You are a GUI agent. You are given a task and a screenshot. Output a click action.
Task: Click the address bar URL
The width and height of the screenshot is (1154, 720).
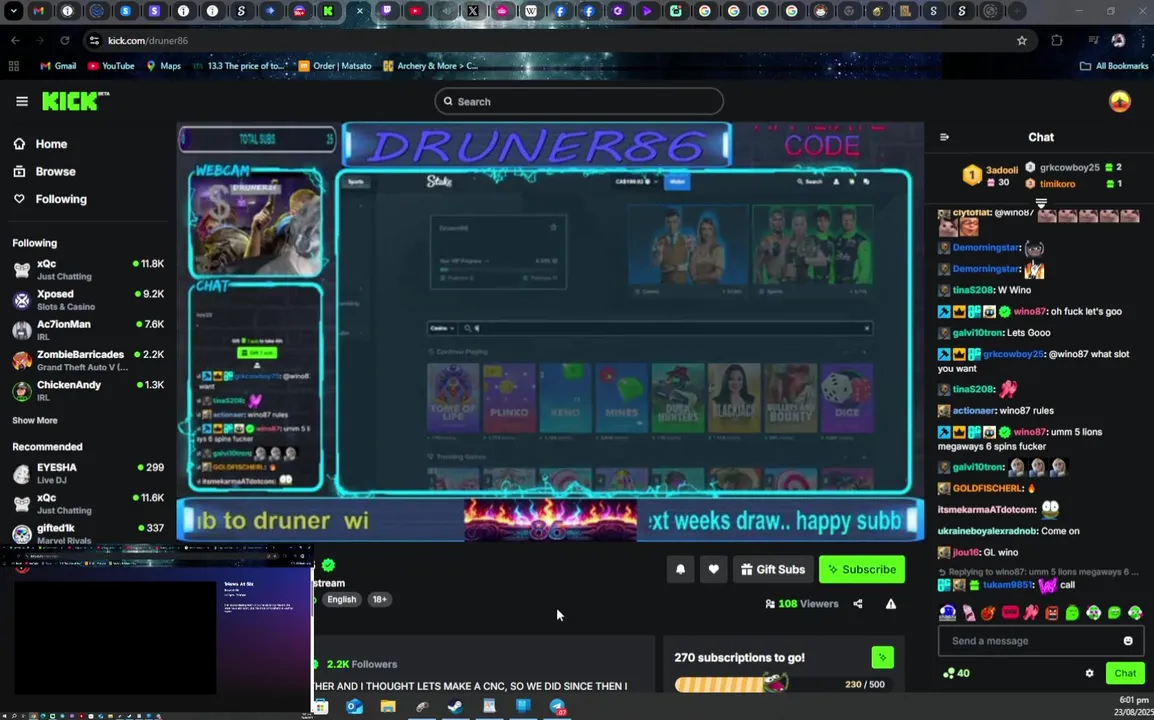click(148, 40)
